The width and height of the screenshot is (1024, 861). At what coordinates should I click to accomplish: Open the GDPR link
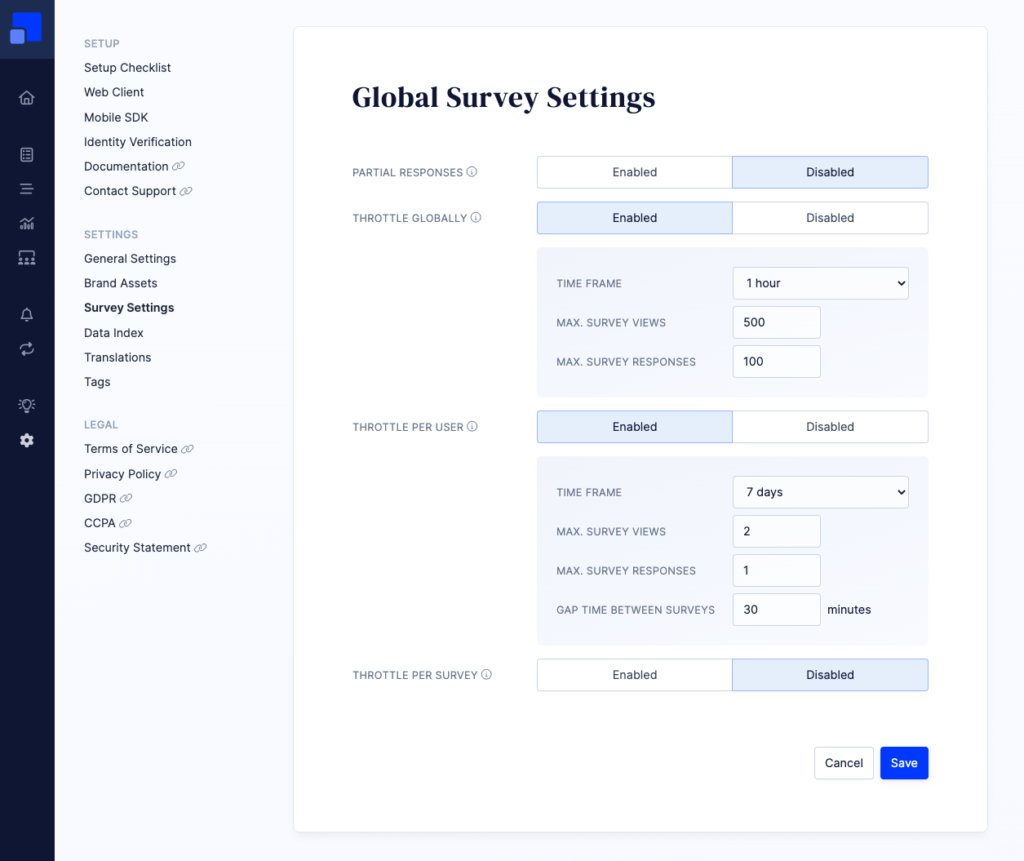[x=100, y=498]
